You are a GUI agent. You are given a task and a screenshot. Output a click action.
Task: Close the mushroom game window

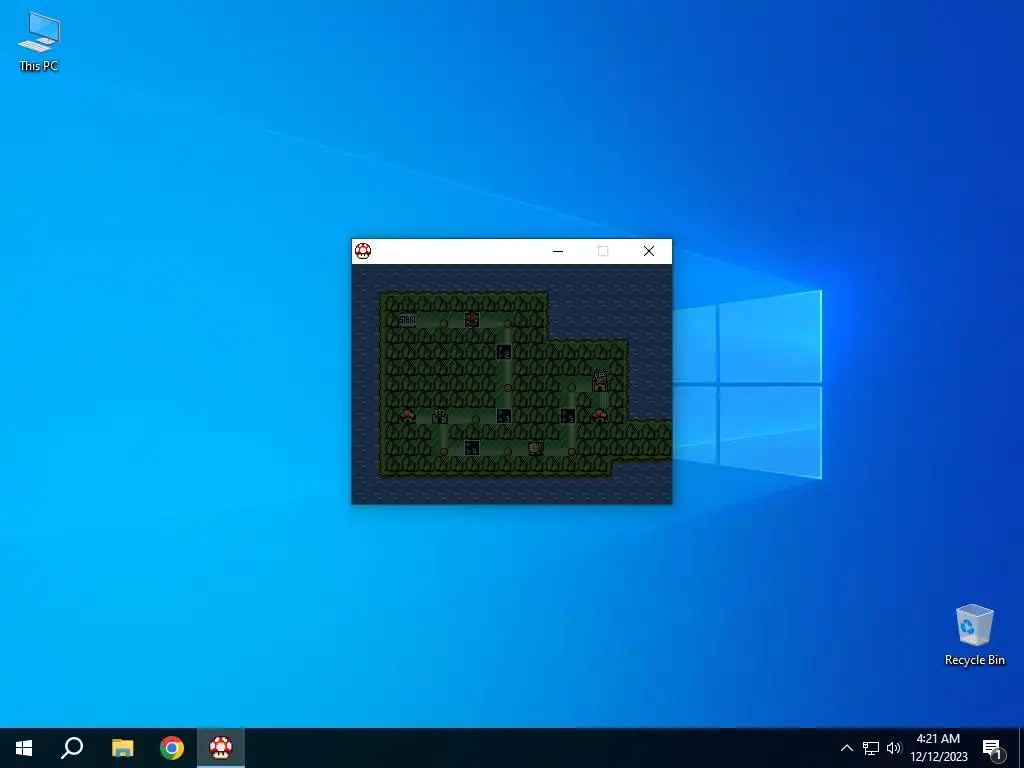pos(648,251)
